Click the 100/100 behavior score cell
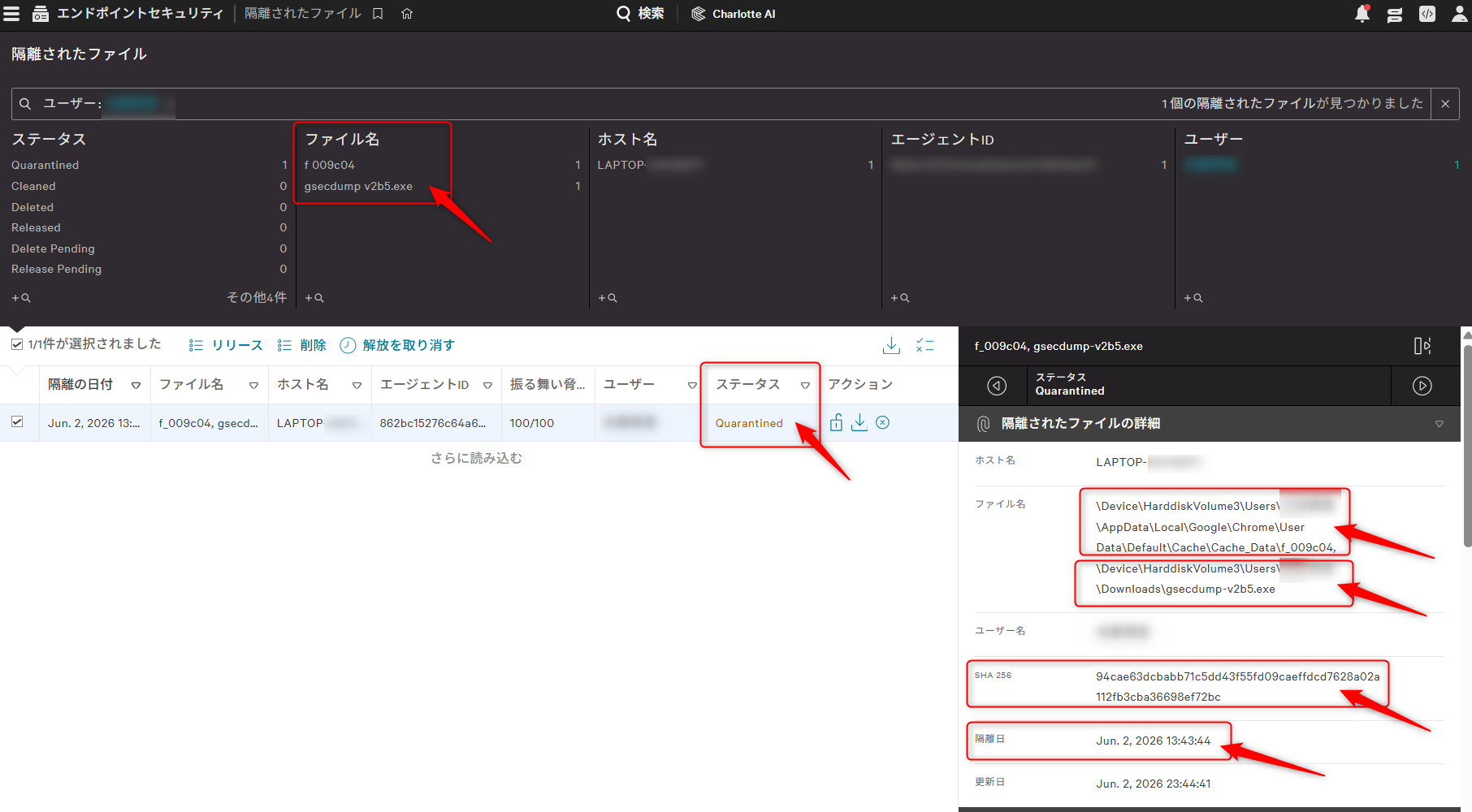This screenshot has width=1472, height=812. pos(532,423)
